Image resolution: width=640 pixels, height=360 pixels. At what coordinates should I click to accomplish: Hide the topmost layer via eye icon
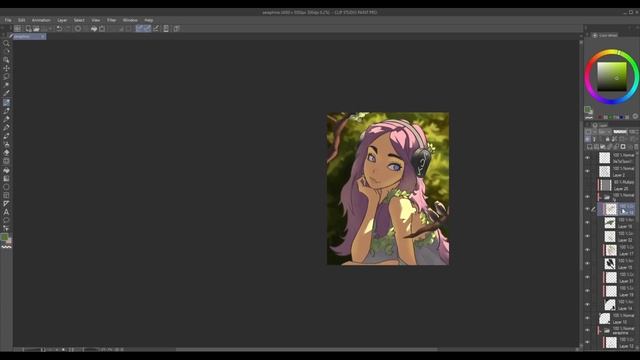(588, 158)
